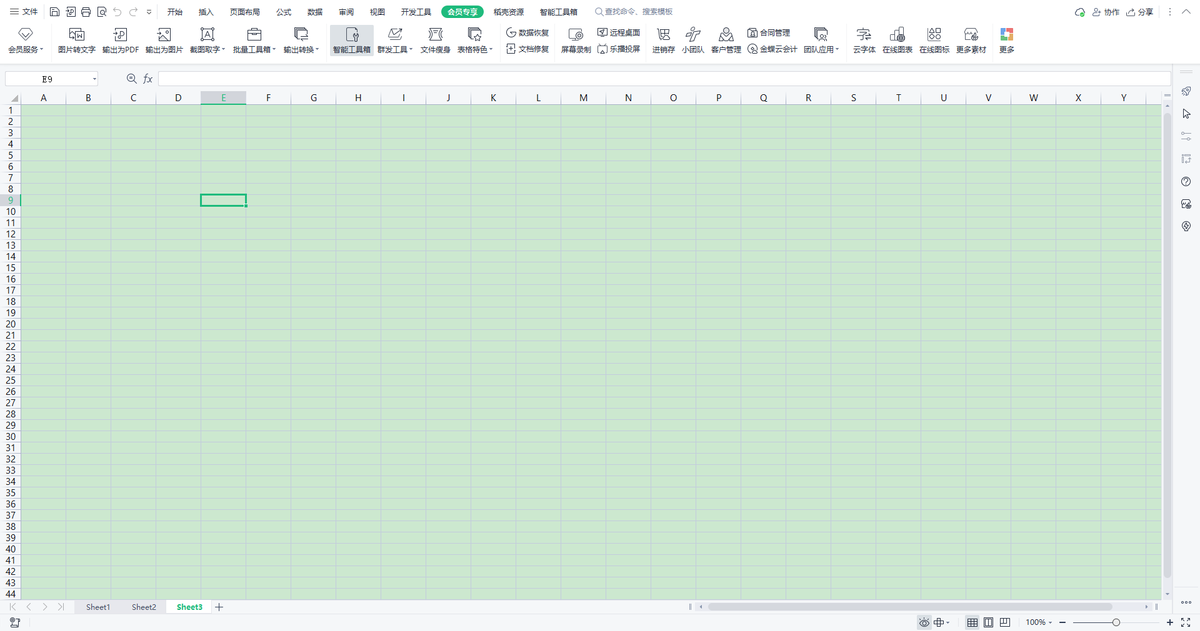Click the print preview icon

click(x=102, y=12)
